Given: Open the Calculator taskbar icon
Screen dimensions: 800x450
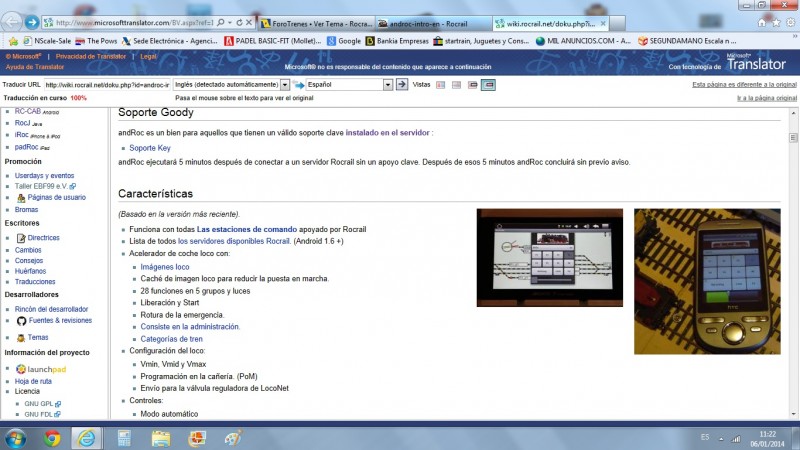Looking at the screenshot, I should tap(124, 438).
